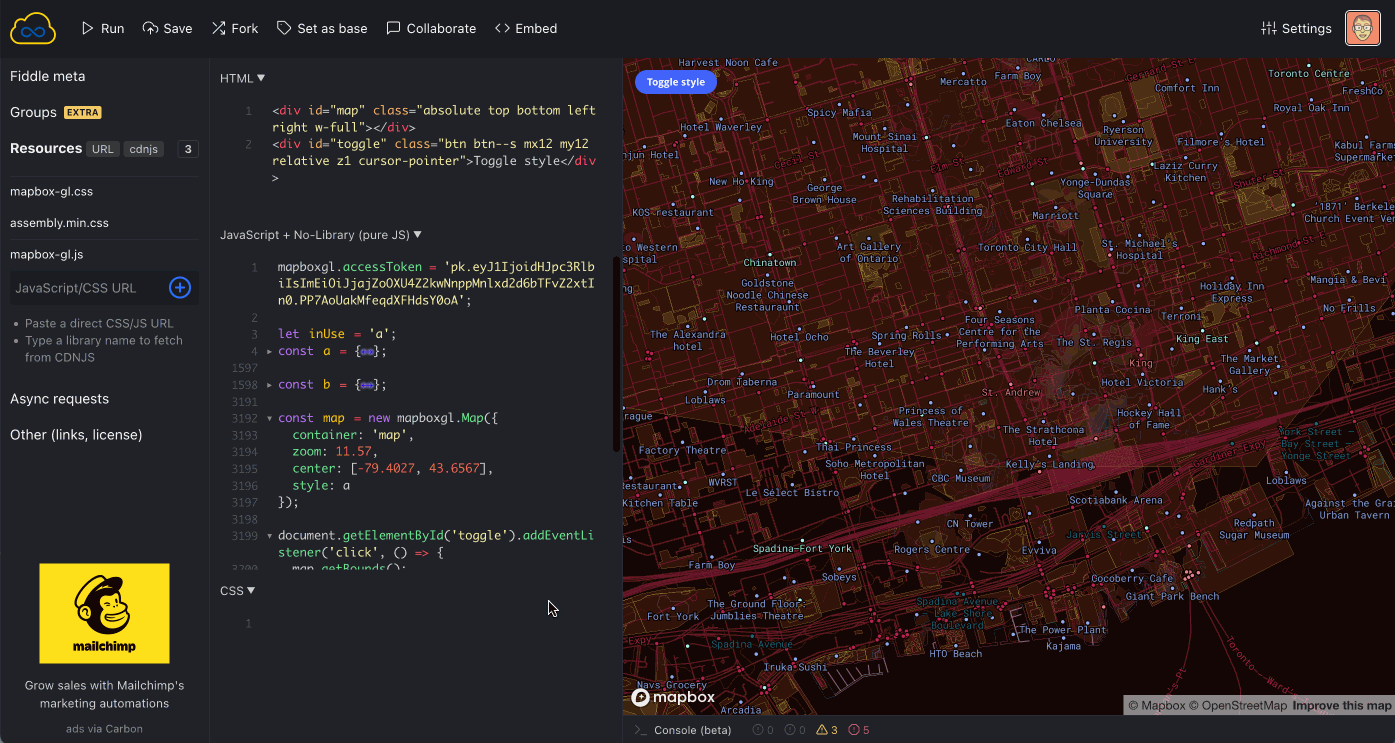1395x743 pixels.
Task: Click the container: 'map' code line
Action: click(352, 435)
